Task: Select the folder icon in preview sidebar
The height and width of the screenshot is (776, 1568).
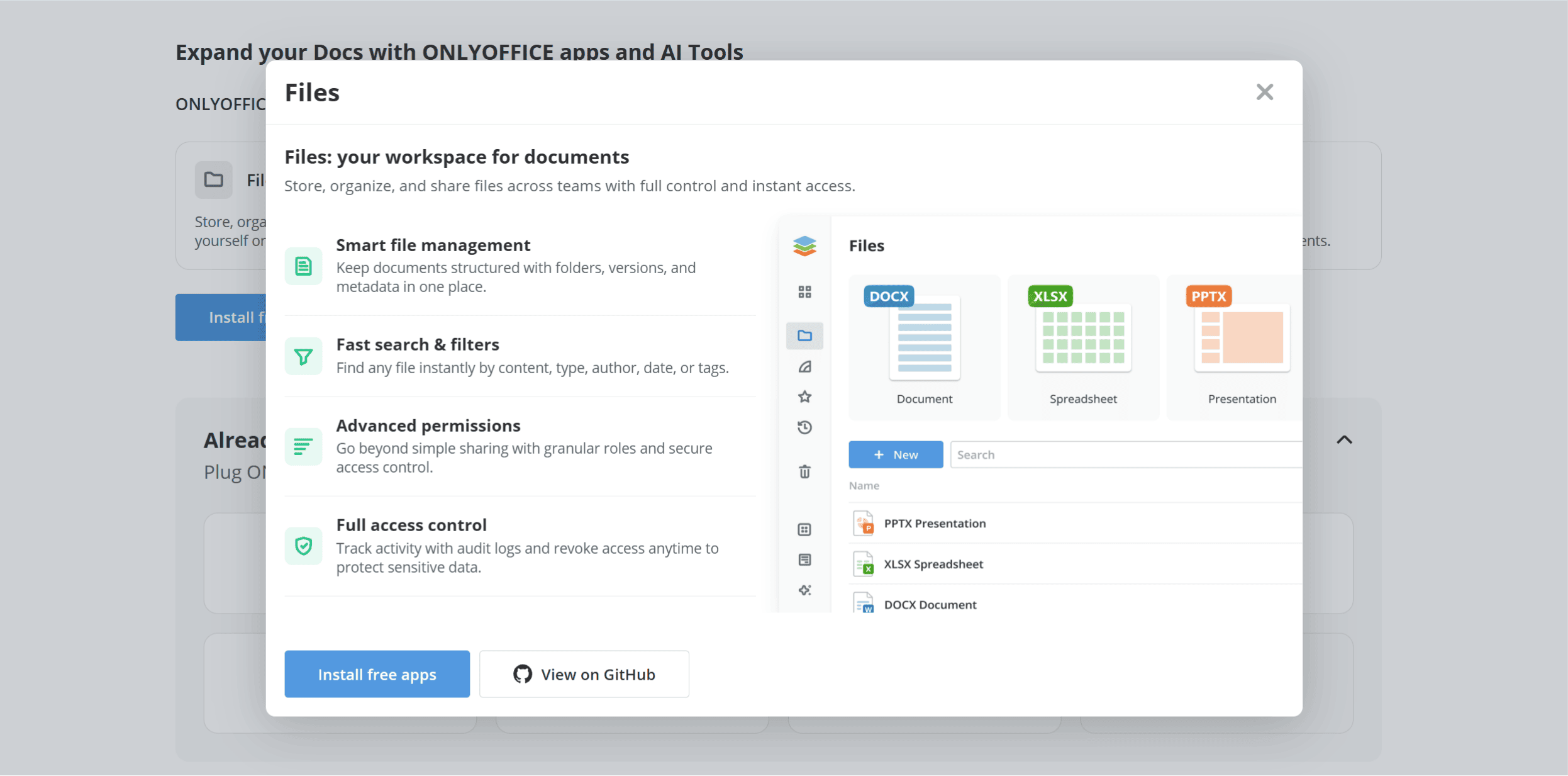Action: (x=804, y=335)
